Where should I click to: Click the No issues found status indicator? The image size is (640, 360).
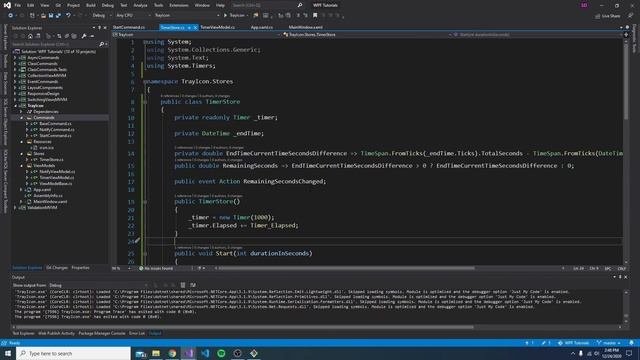[156, 268]
